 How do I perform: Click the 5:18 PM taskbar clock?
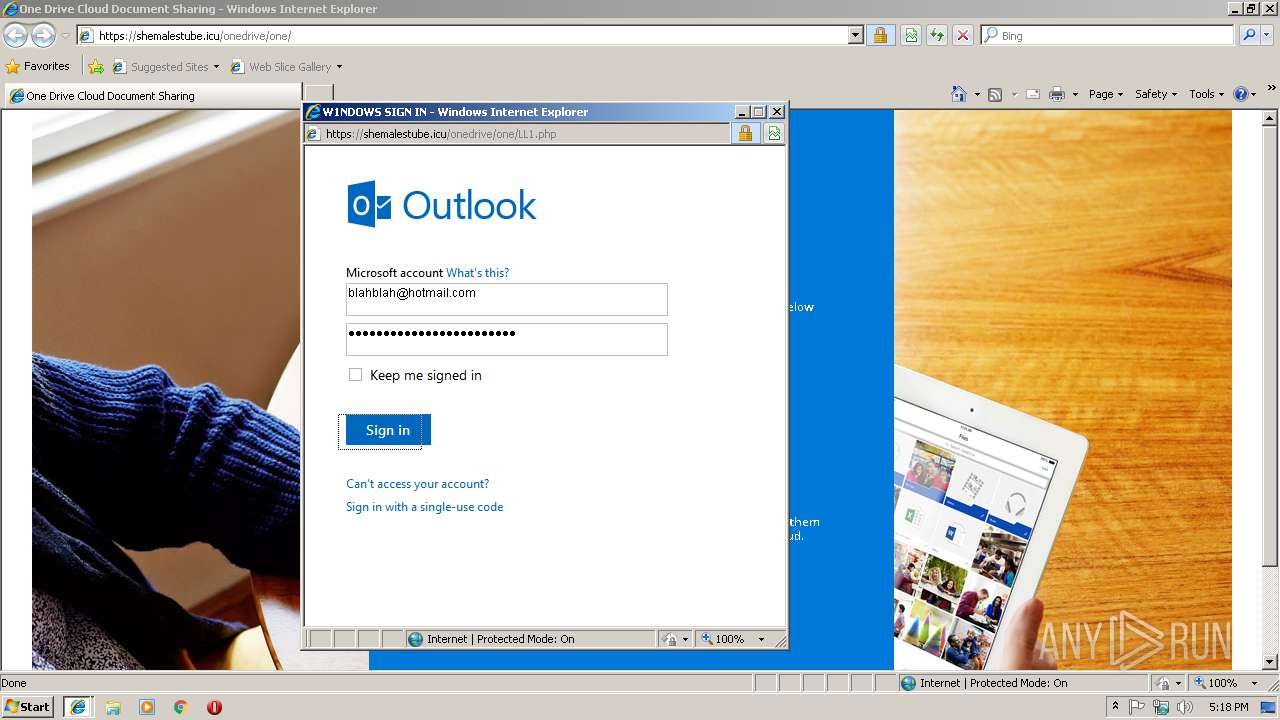(x=1228, y=707)
